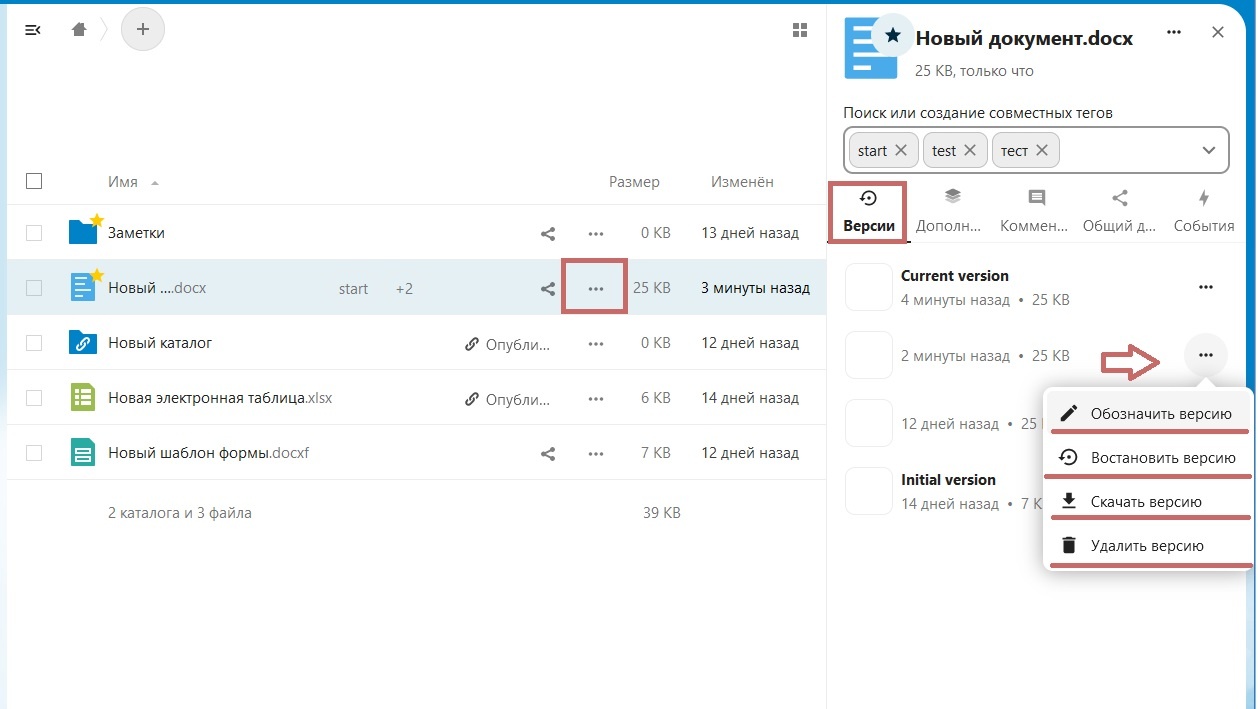Remove the start tag
This screenshot has height=709, width=1258.
coord(900,150)
